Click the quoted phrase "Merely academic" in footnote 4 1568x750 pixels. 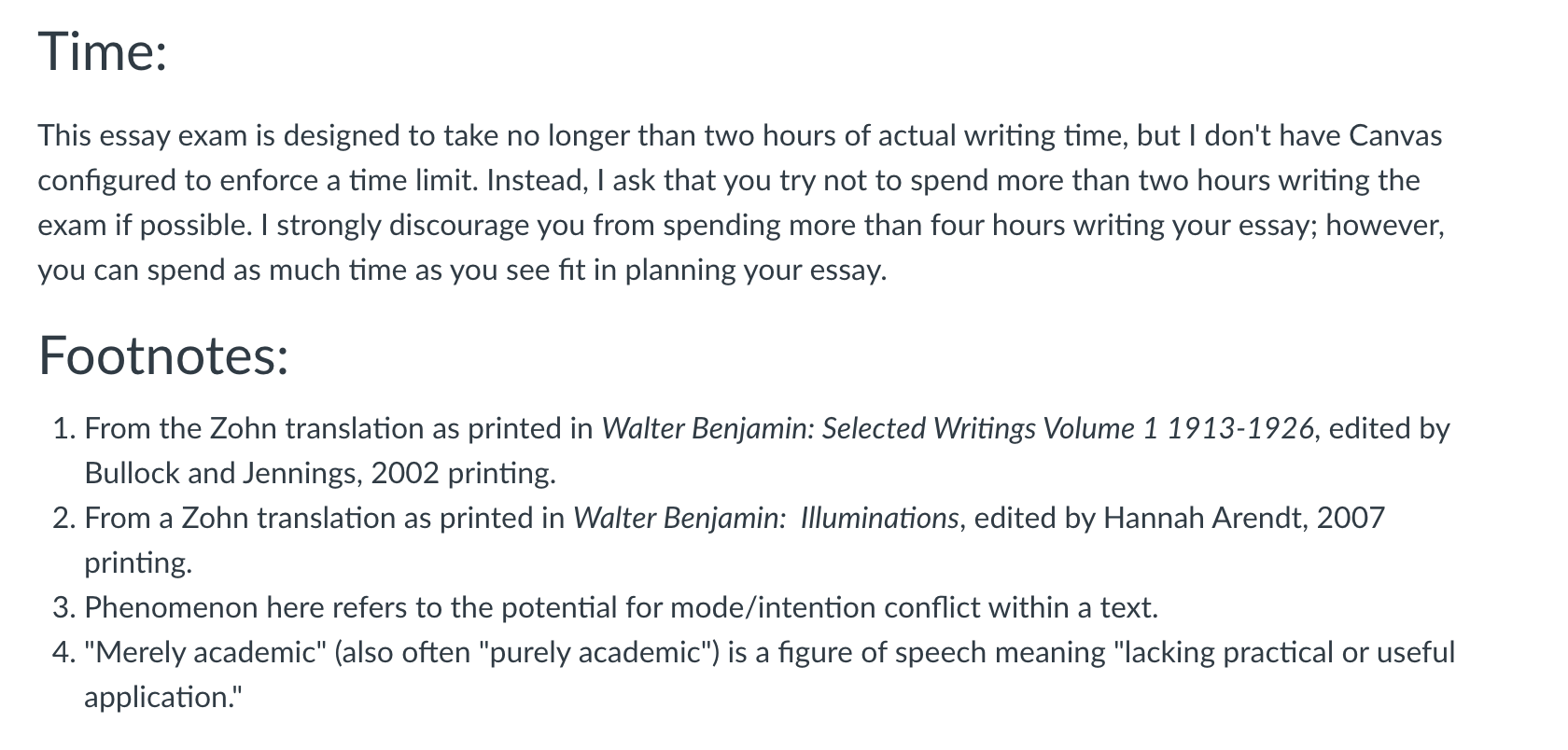tap(204, 652)
